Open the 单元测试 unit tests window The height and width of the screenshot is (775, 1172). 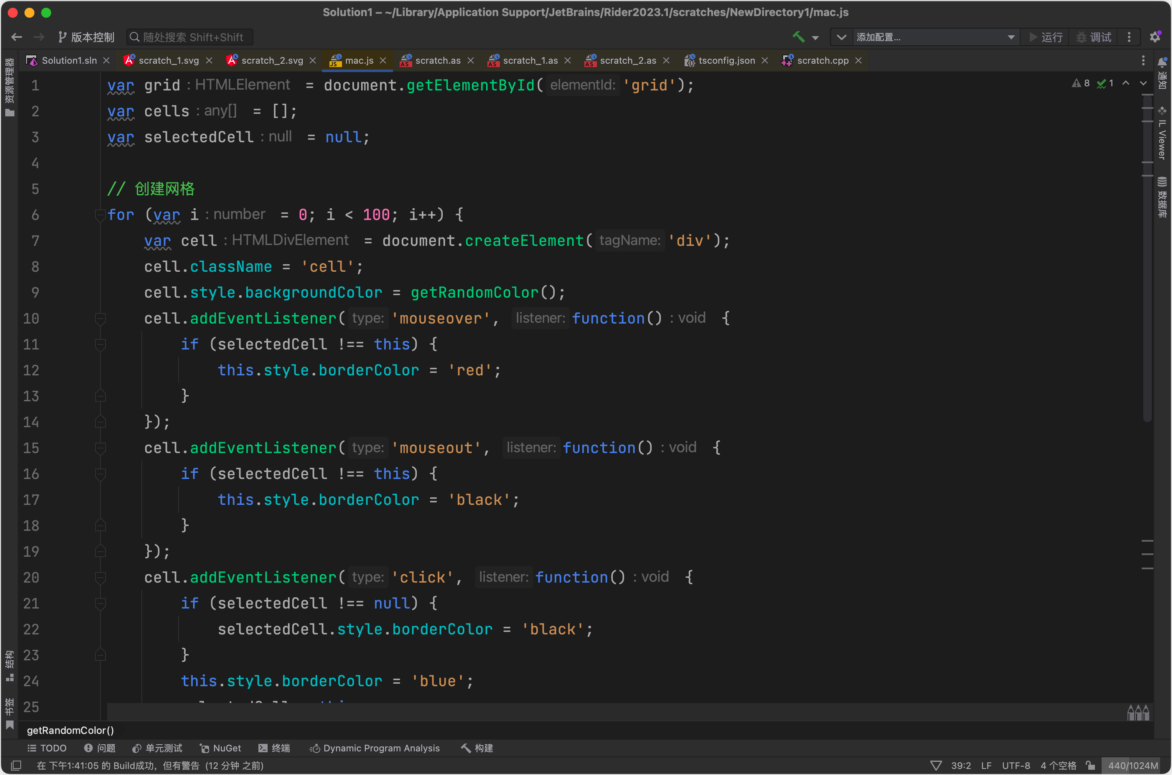(x=157, y=748)
